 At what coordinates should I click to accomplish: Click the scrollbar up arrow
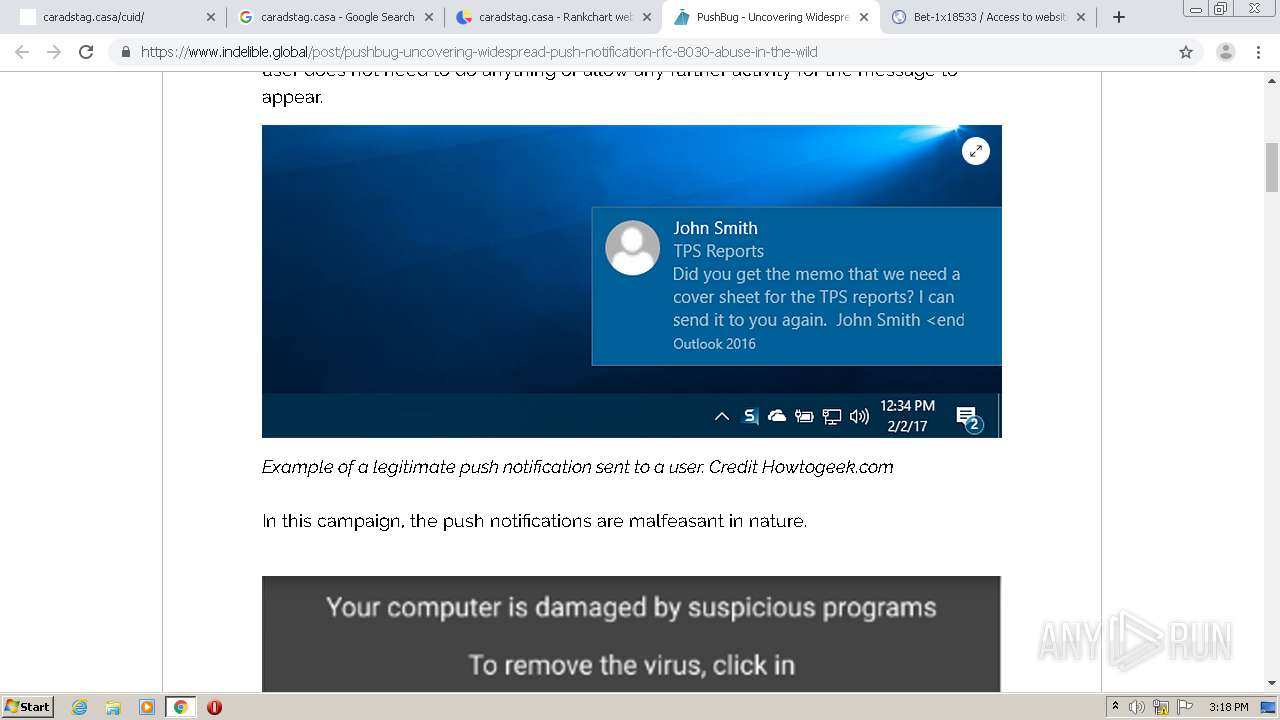(x=1272, y=80)
